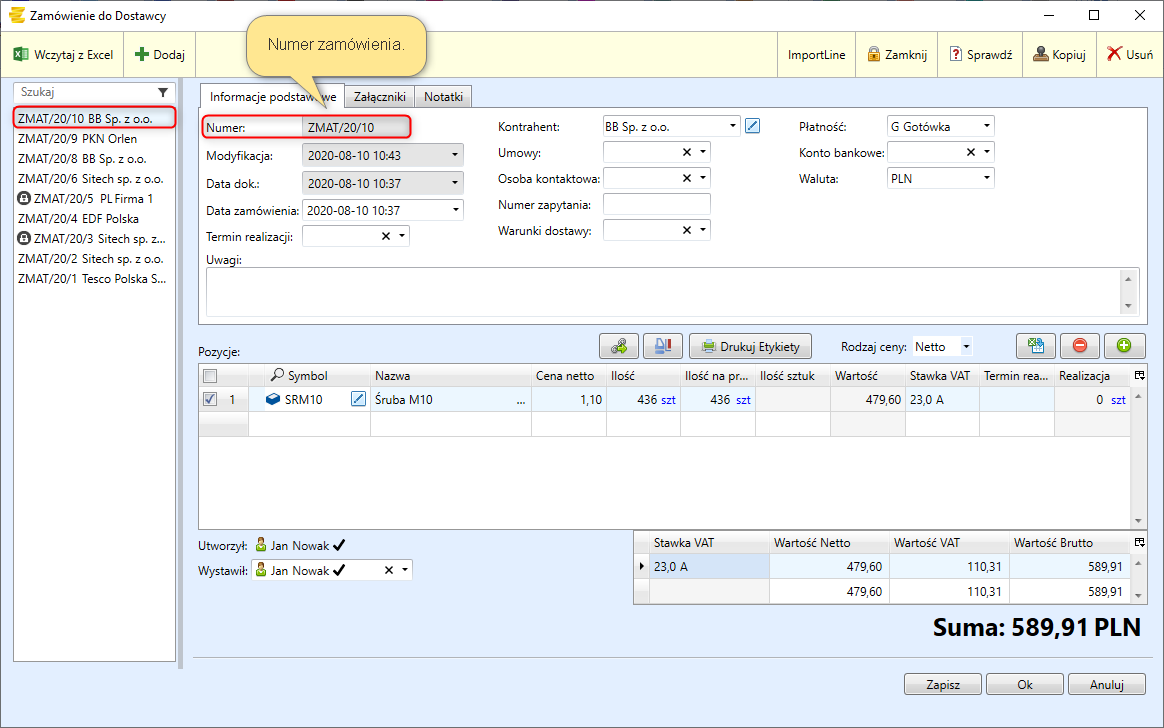
Task: Switch to the Załączniki tab
Action: (x=380, y=96)
